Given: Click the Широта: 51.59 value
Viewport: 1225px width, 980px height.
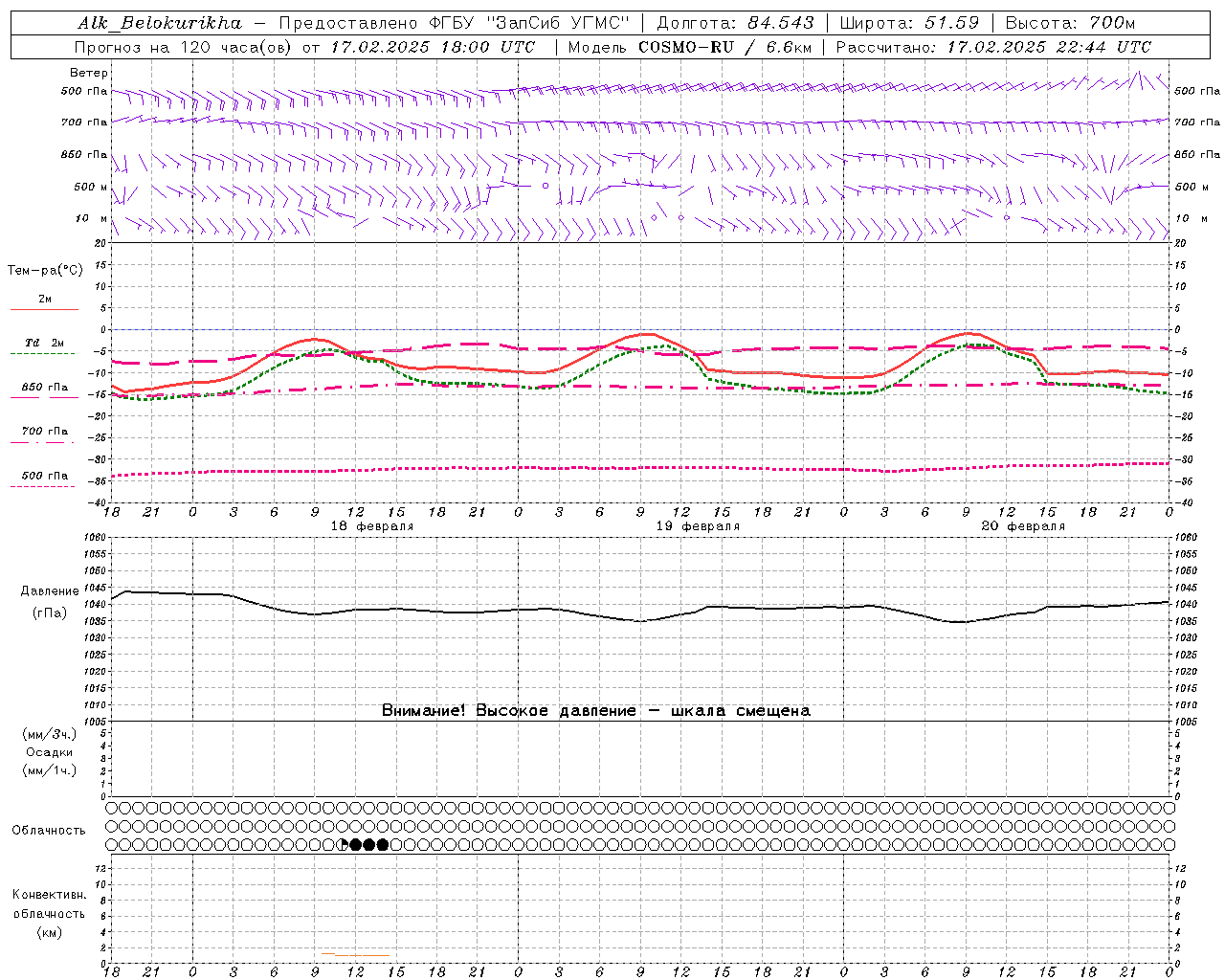Looking at the screenshot, I should coord(909,23).
